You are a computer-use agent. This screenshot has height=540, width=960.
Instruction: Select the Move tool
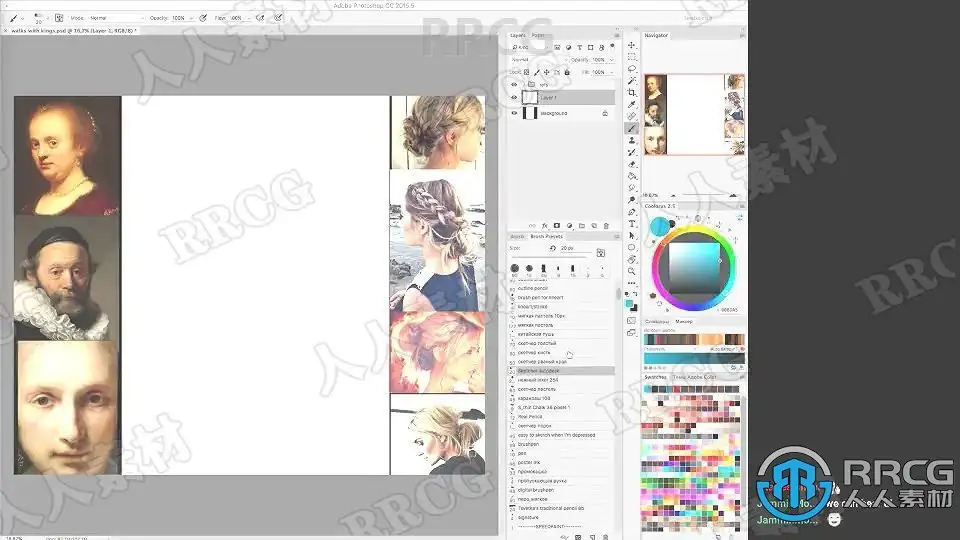coord(631,45)
